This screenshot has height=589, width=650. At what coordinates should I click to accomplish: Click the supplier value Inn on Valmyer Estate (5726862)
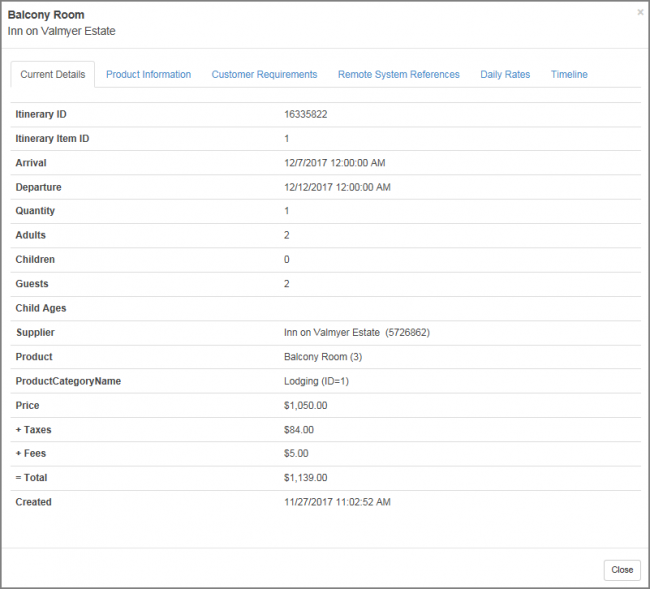pyautogui.click(x=357, y=332)
